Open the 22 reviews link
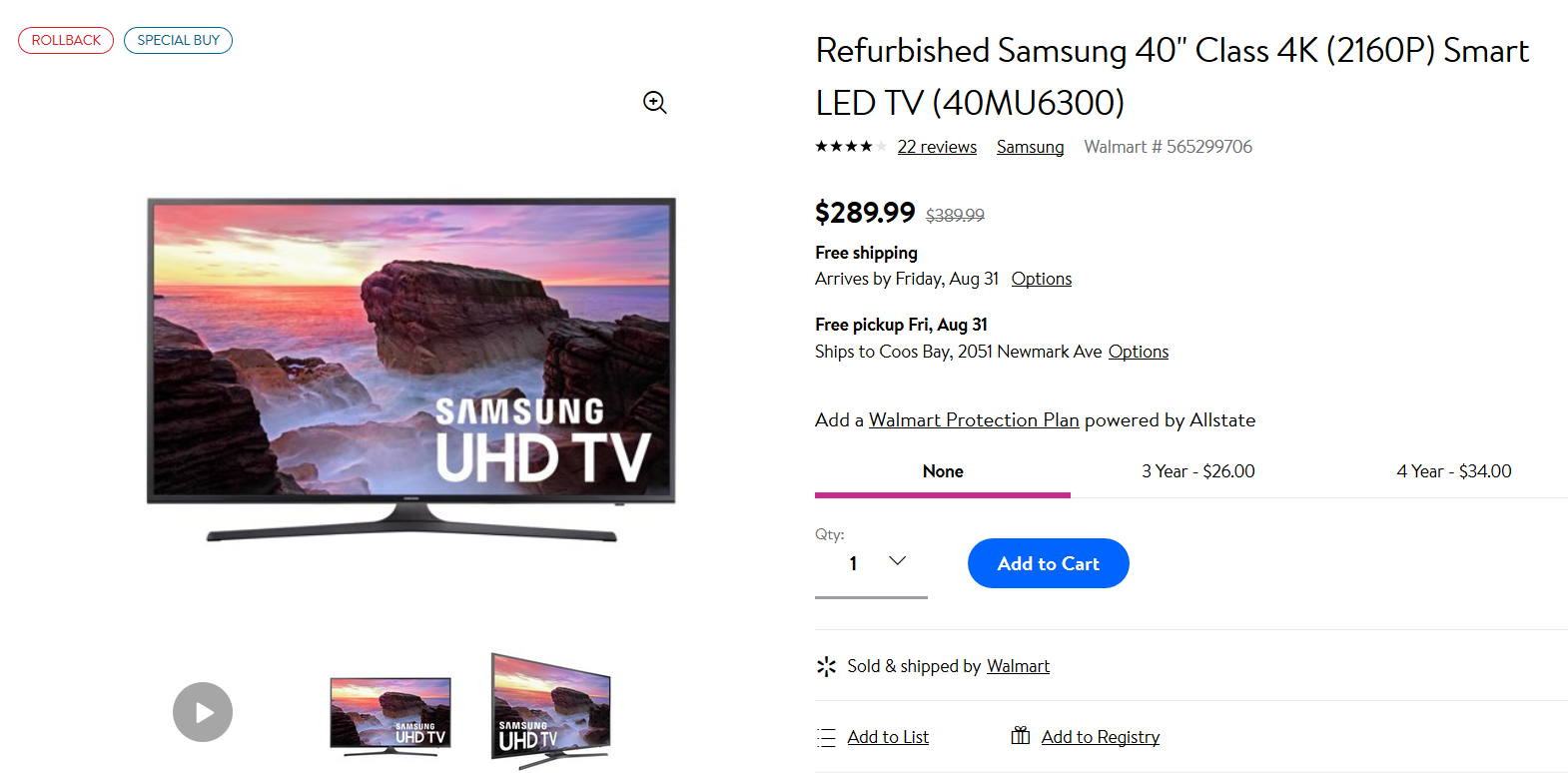The height and width of the screenshot is (773, 1568). (937, 147)
